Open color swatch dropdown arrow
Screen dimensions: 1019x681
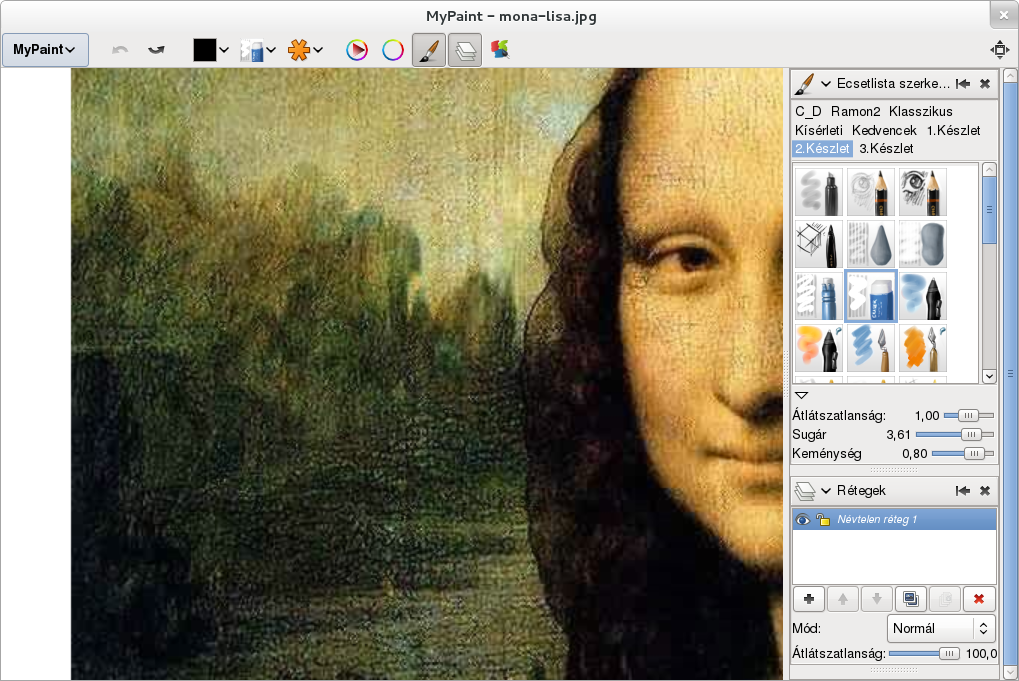tap(224, 50)
